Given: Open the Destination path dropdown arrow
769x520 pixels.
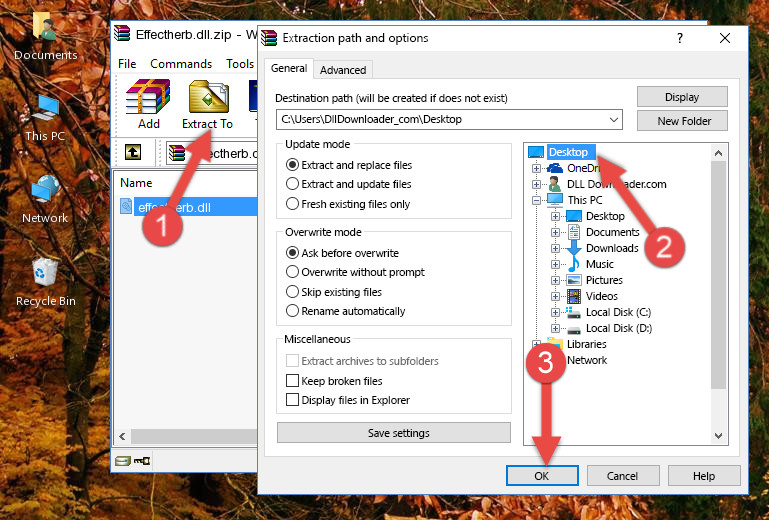Looking at the screenshot, I should [x=614, y=120].
